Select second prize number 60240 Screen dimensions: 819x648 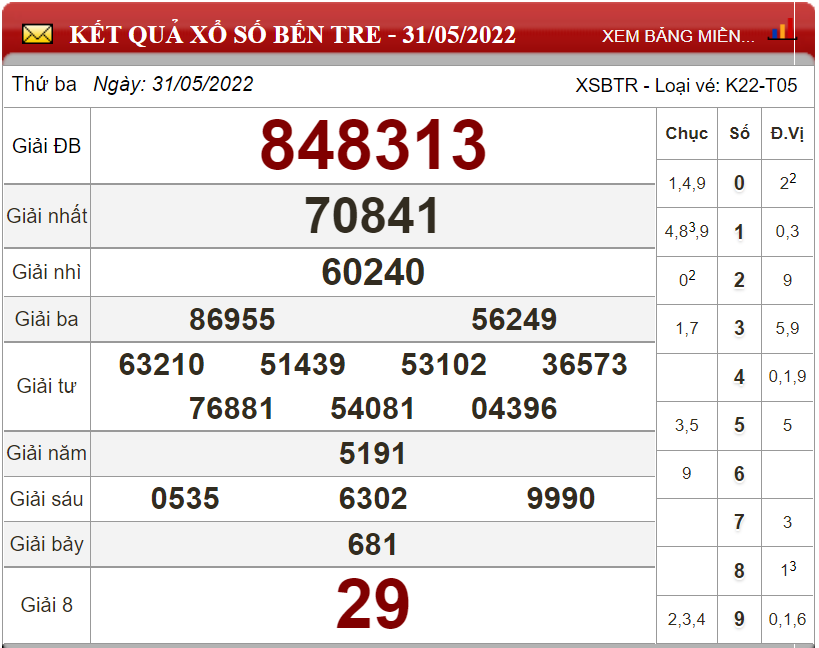click(373, 272)
